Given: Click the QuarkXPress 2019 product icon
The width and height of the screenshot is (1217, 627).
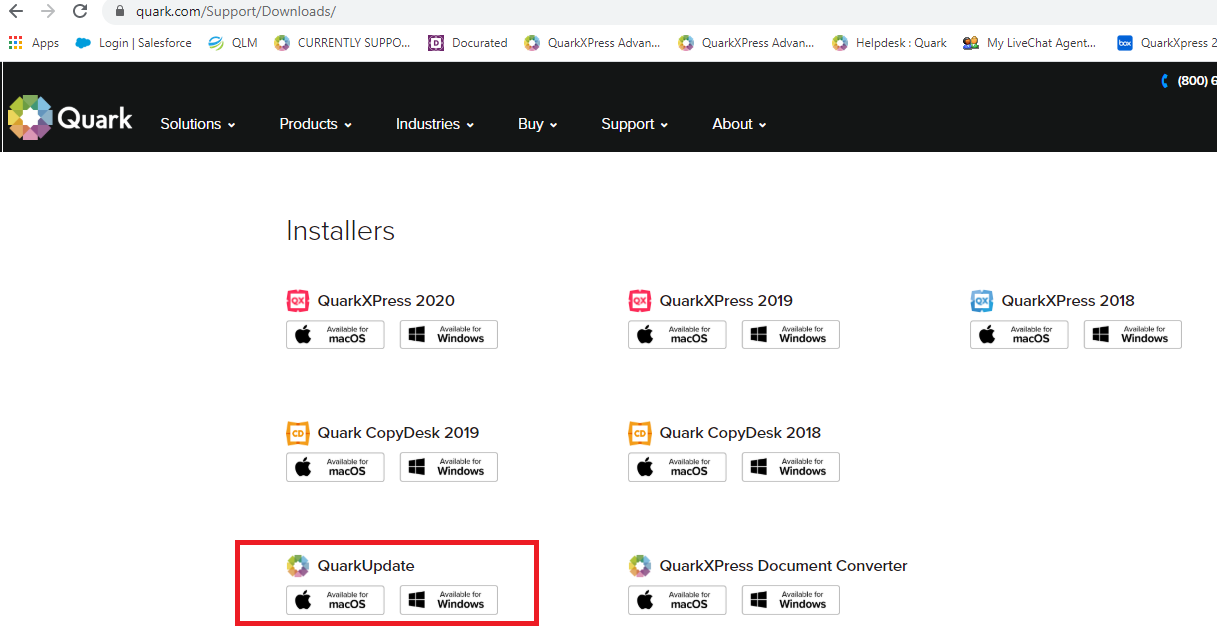Looking at the screenshot, I should pos(640,301).
